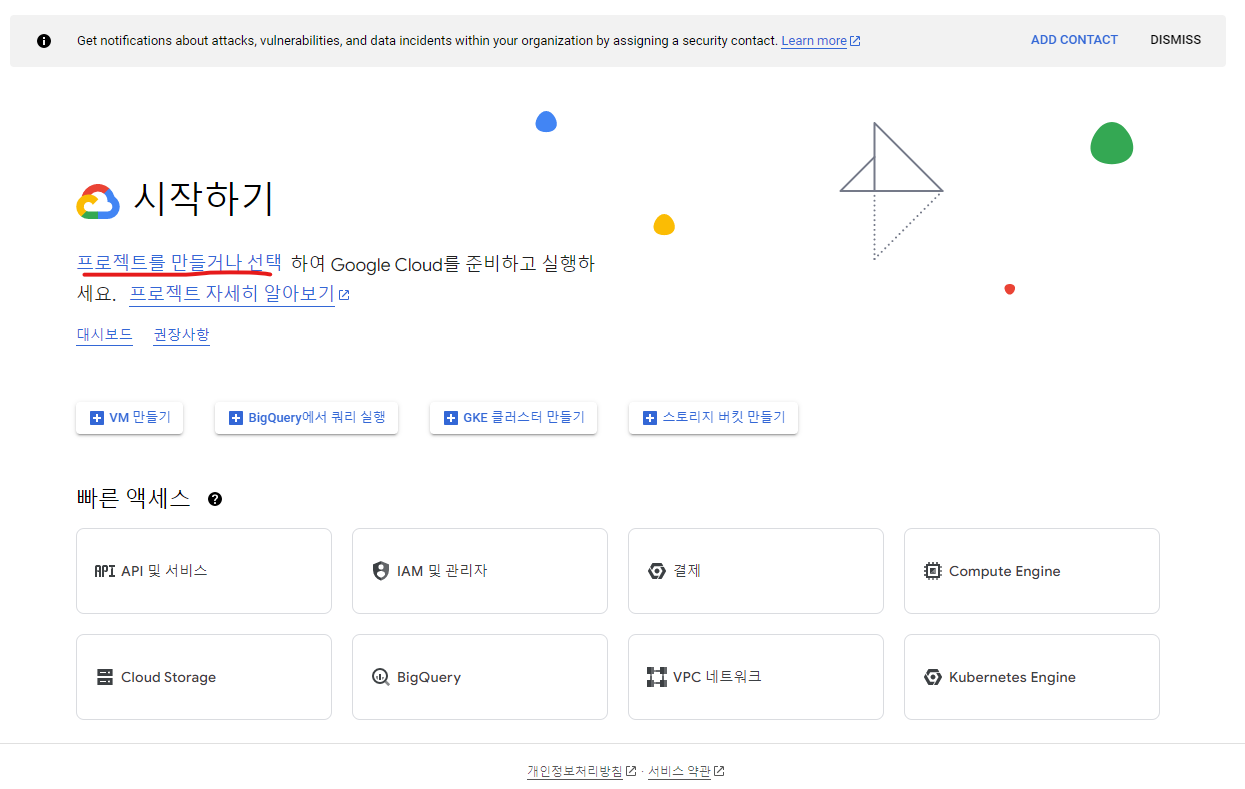Open the IAM 및 관리자 card
The height and width of the screenshot is (789, 1245).
(480, 571)
